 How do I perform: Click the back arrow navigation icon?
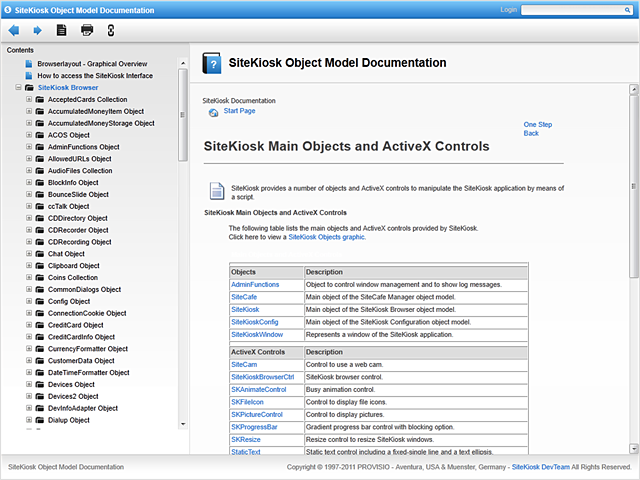pos(13,30)
